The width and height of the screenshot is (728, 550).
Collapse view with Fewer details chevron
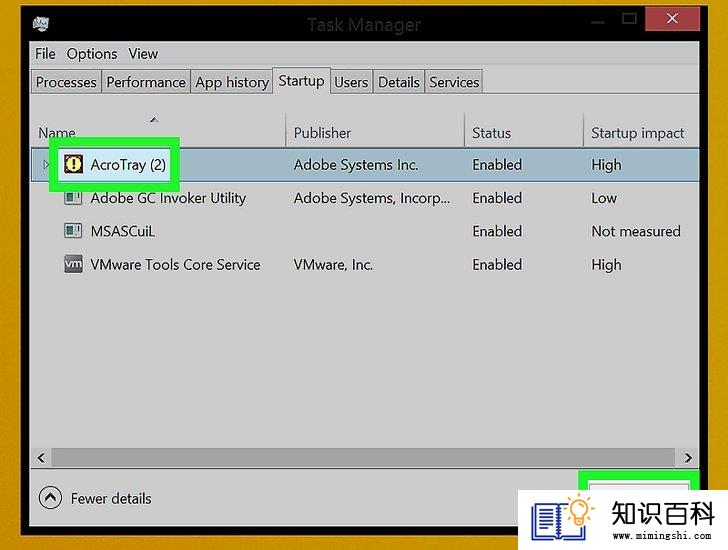(50, 498)
